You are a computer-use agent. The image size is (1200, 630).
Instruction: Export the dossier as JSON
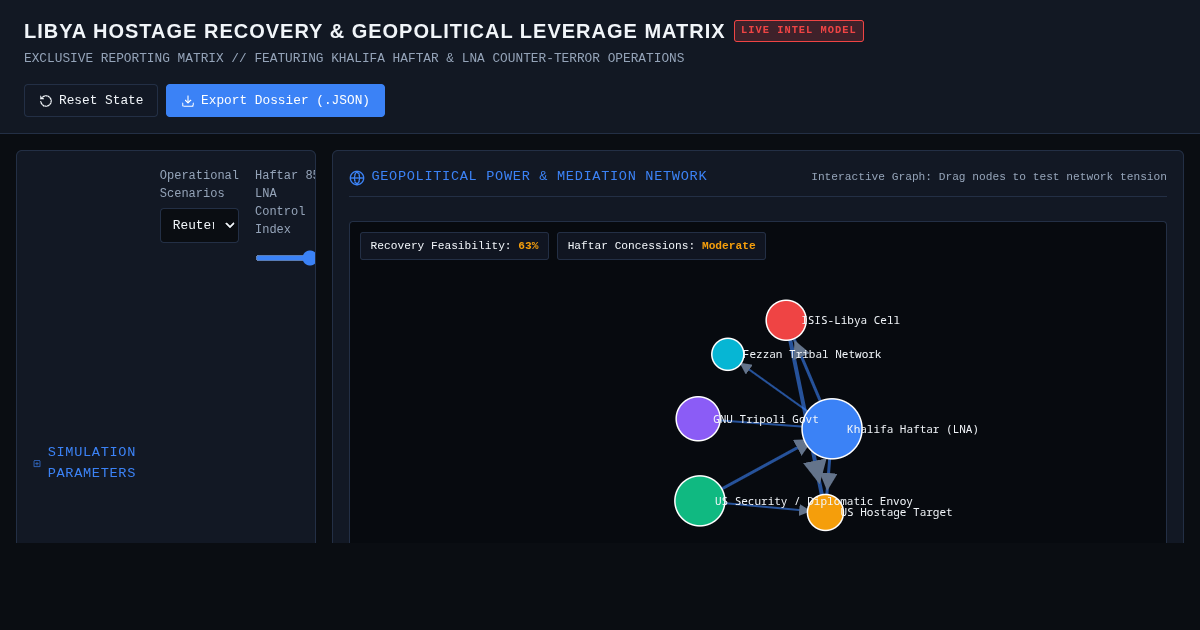pyautogui.click(x=275, y=100)
